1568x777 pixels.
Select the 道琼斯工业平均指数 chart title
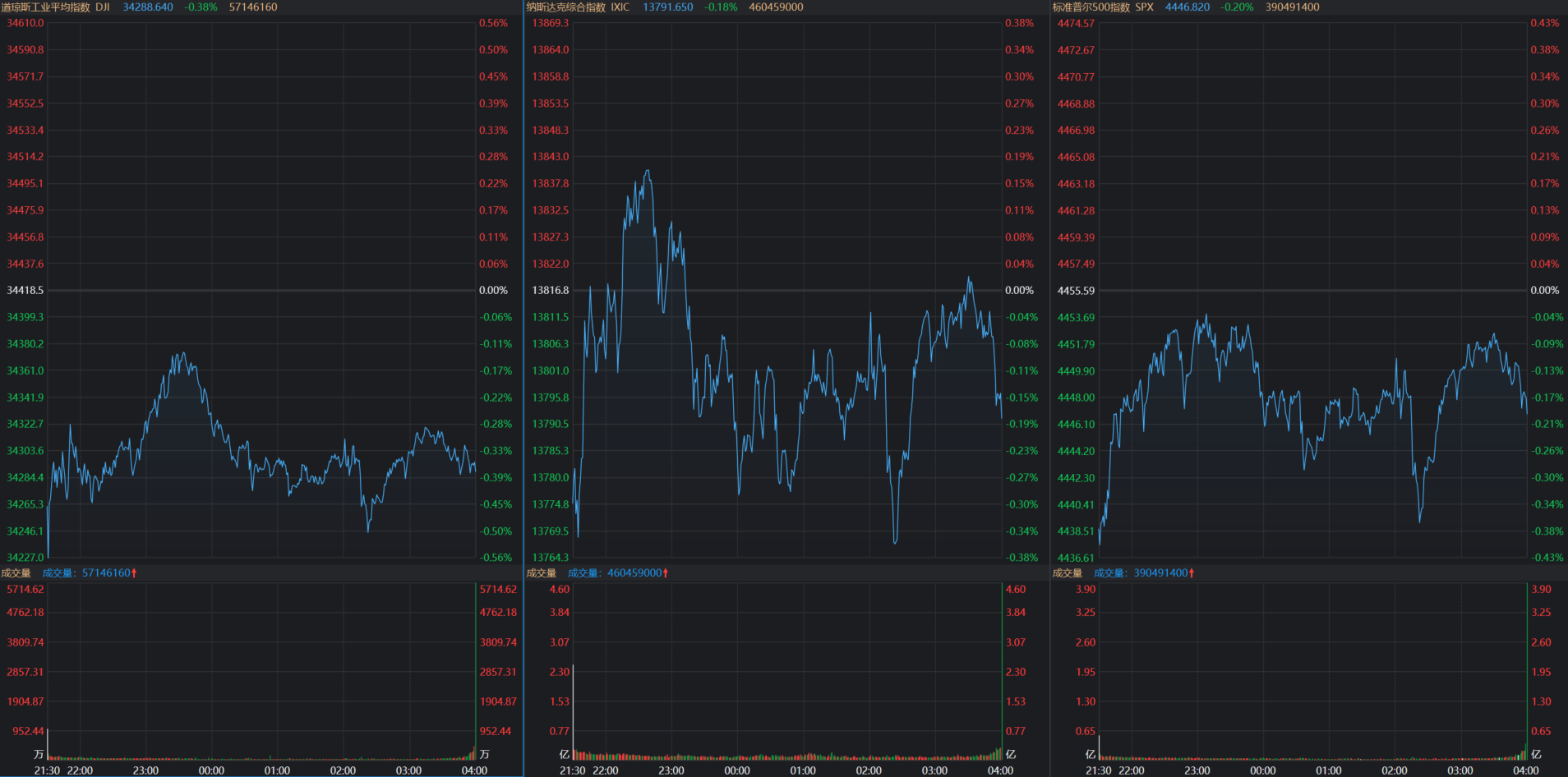pyautogui.click(x=46, y=7)
